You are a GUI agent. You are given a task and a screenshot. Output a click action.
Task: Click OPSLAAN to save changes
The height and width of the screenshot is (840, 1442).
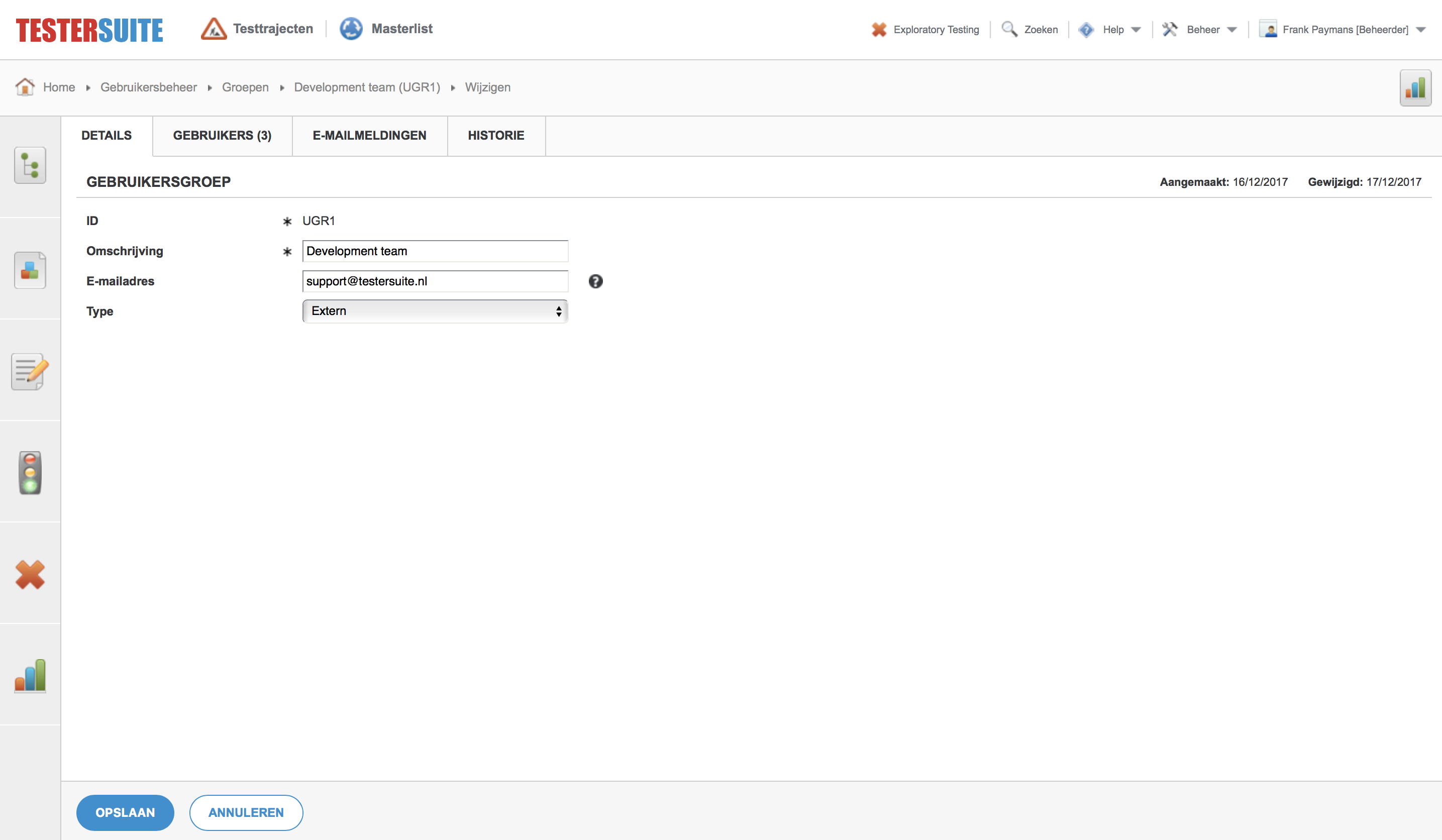[125, 812]
